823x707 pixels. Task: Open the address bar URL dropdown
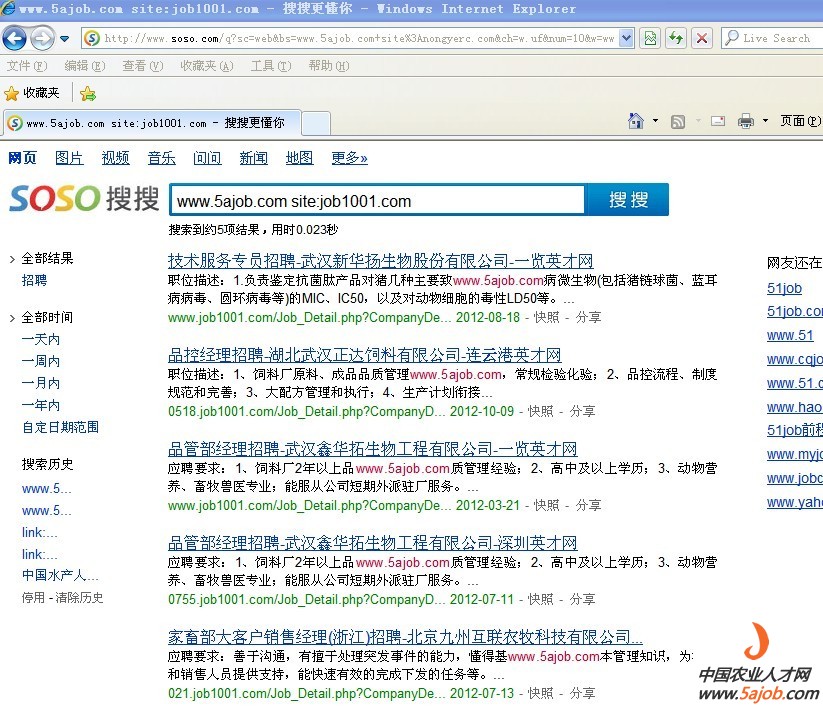pos(627,39)
